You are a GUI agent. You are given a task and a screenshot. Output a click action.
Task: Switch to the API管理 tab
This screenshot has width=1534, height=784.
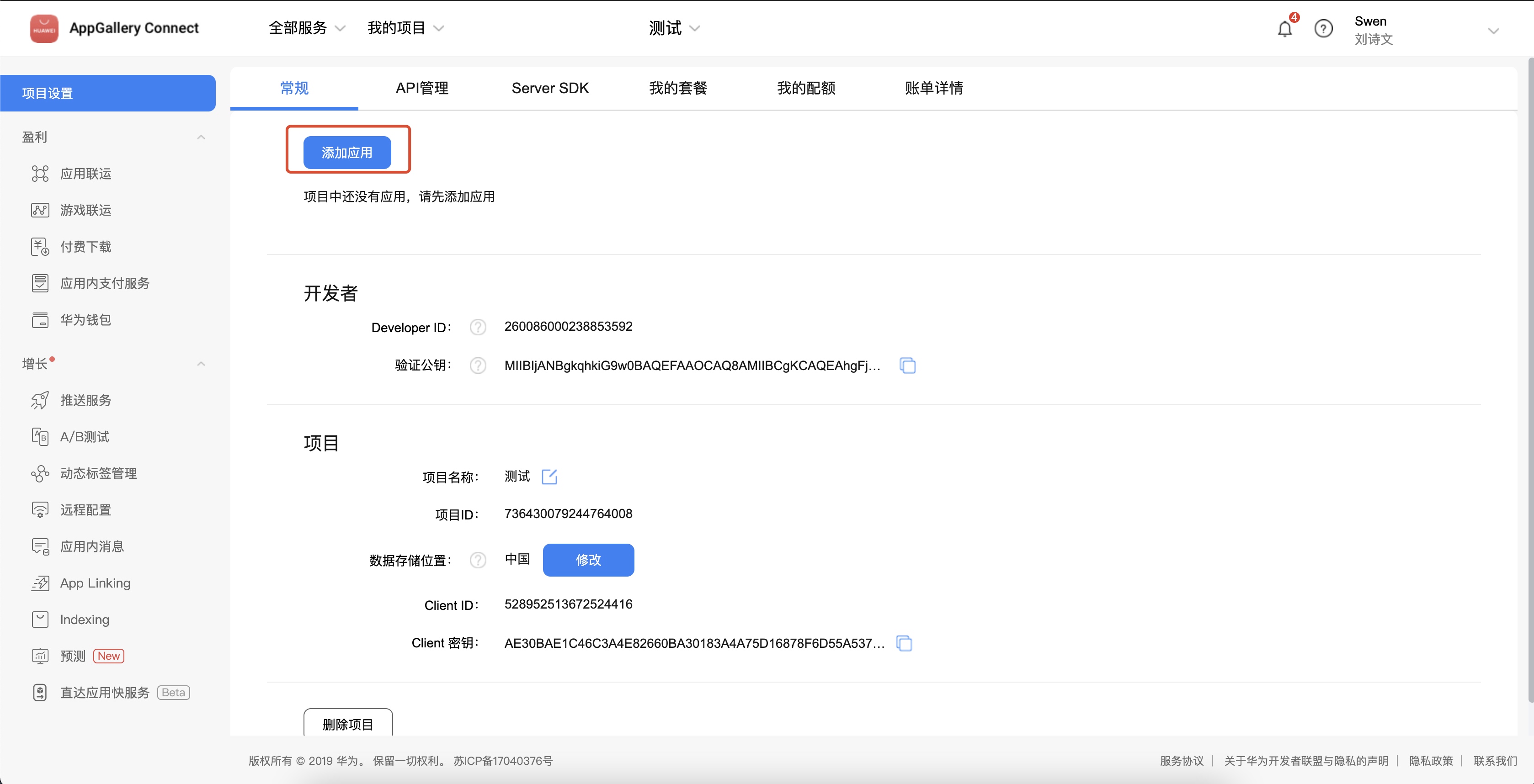[421, 88]
